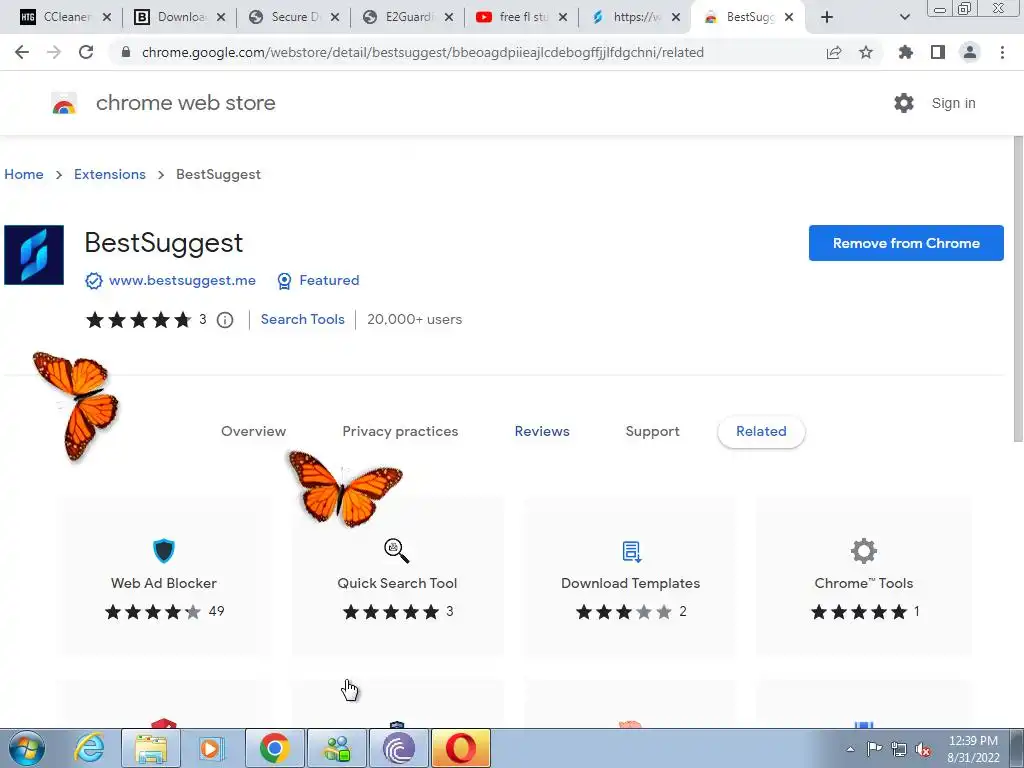The height and width of the screenshot is (768, 1024).
Task: Open the Extensions puzzle icon
Action: click(906, 52)
